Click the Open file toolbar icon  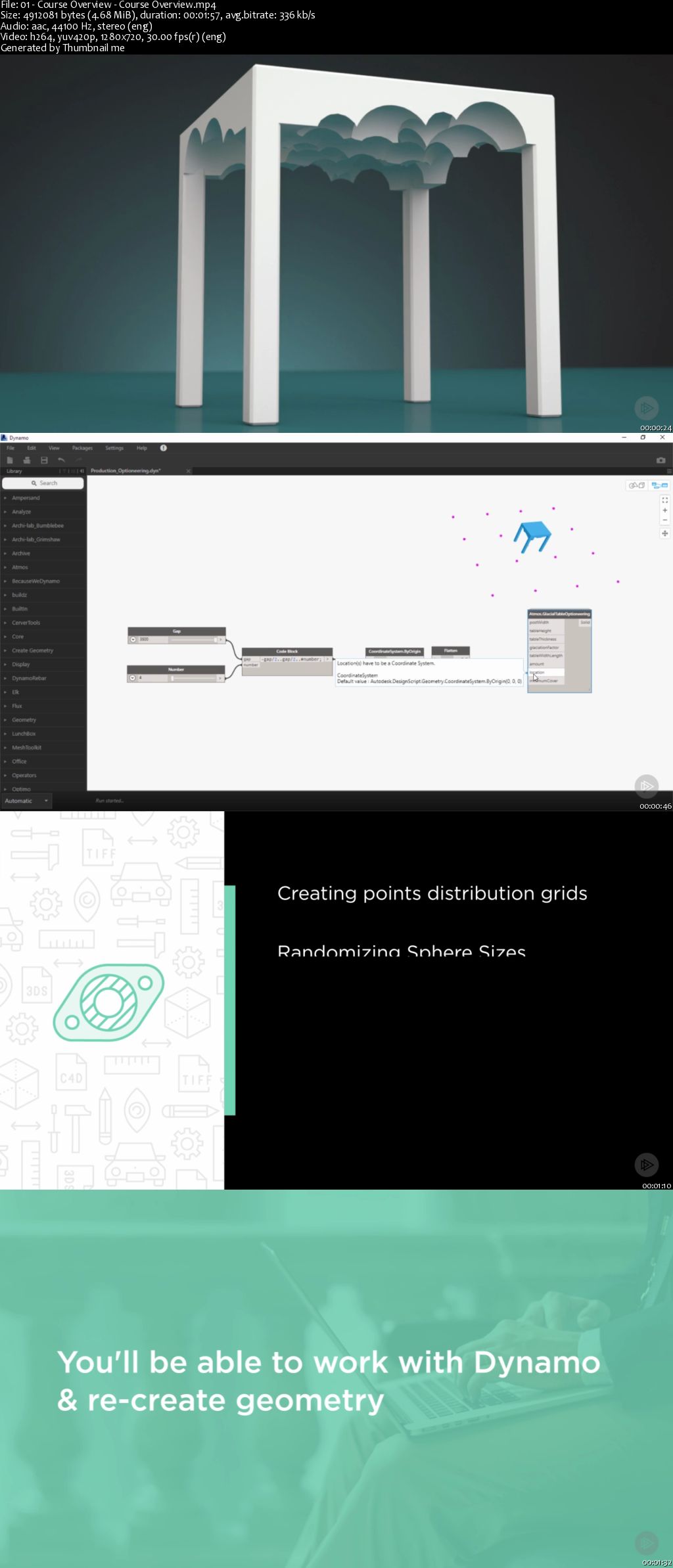point(27,460)
